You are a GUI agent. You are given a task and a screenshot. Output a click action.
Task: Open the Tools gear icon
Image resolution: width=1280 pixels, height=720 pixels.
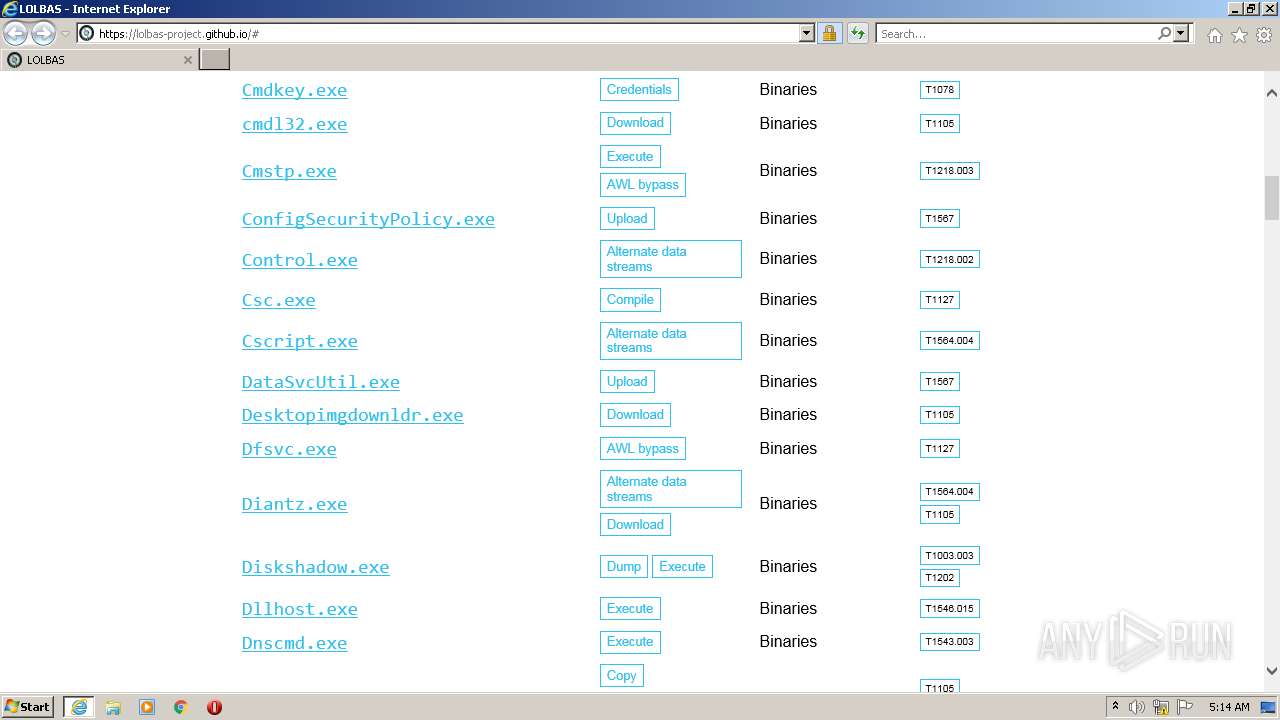pyautogui.click(x=1264, y=35)
